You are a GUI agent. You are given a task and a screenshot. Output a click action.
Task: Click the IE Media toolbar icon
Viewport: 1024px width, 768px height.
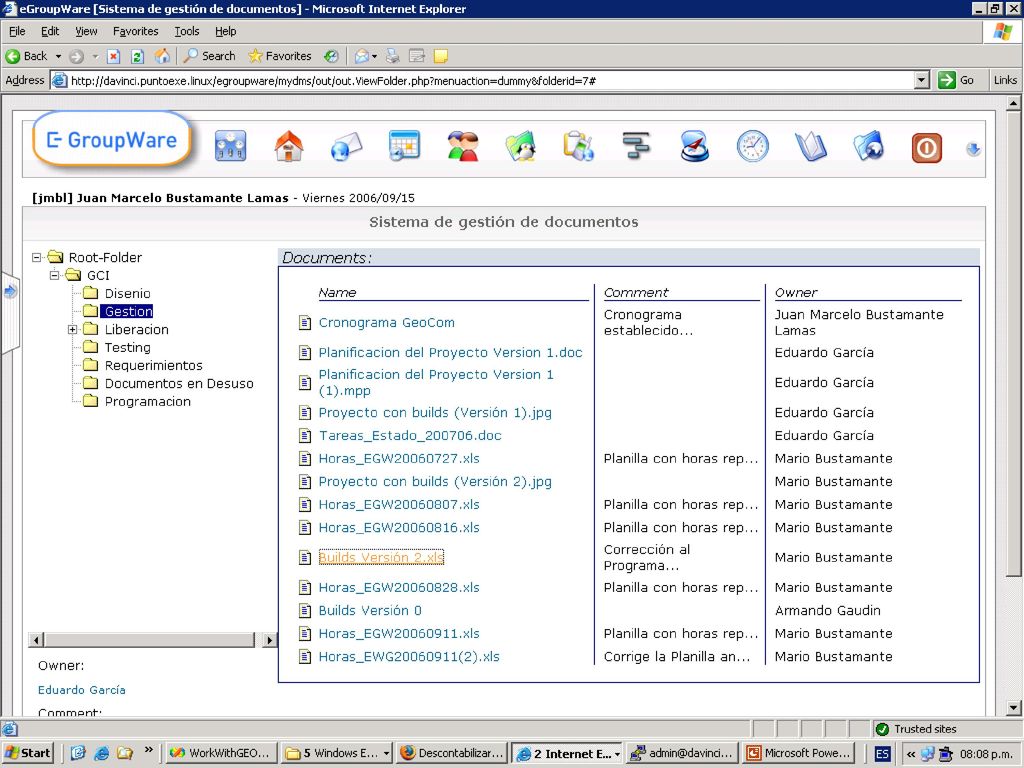tap(332, 56)
